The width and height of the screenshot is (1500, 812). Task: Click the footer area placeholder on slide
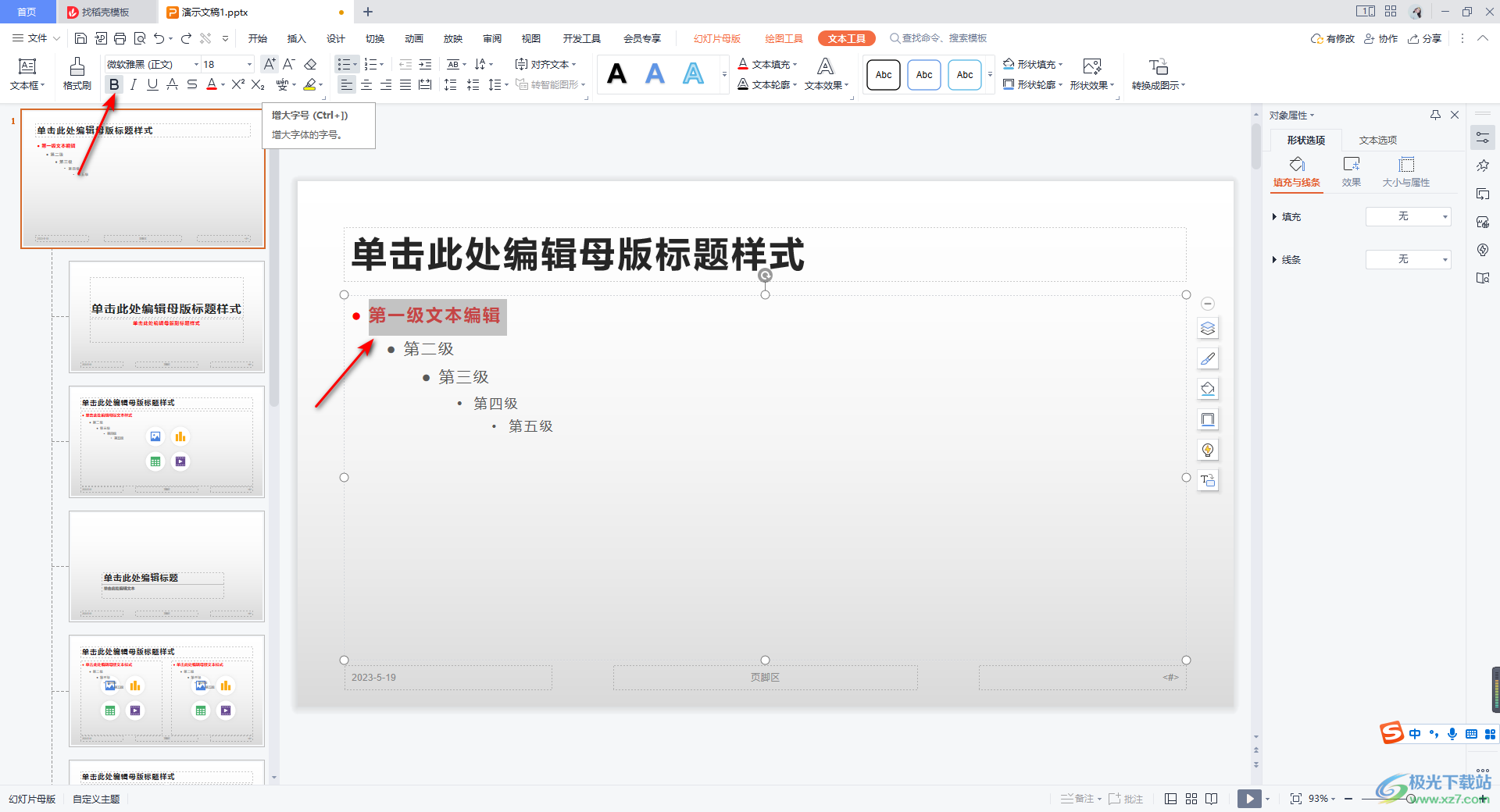765,677
